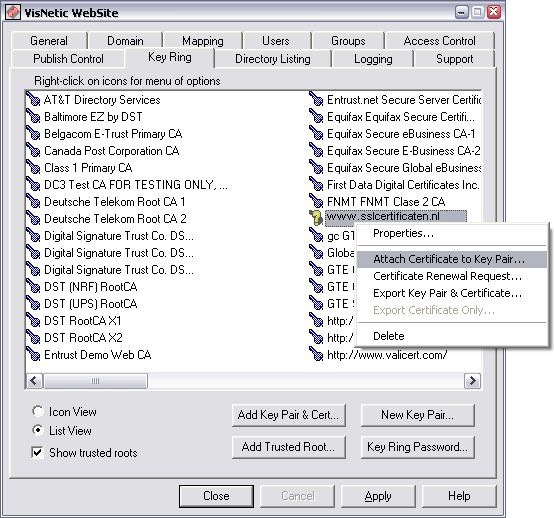The image size is (554, 518).
Task: Switch to the Logging tab
Action: point(373,59)
